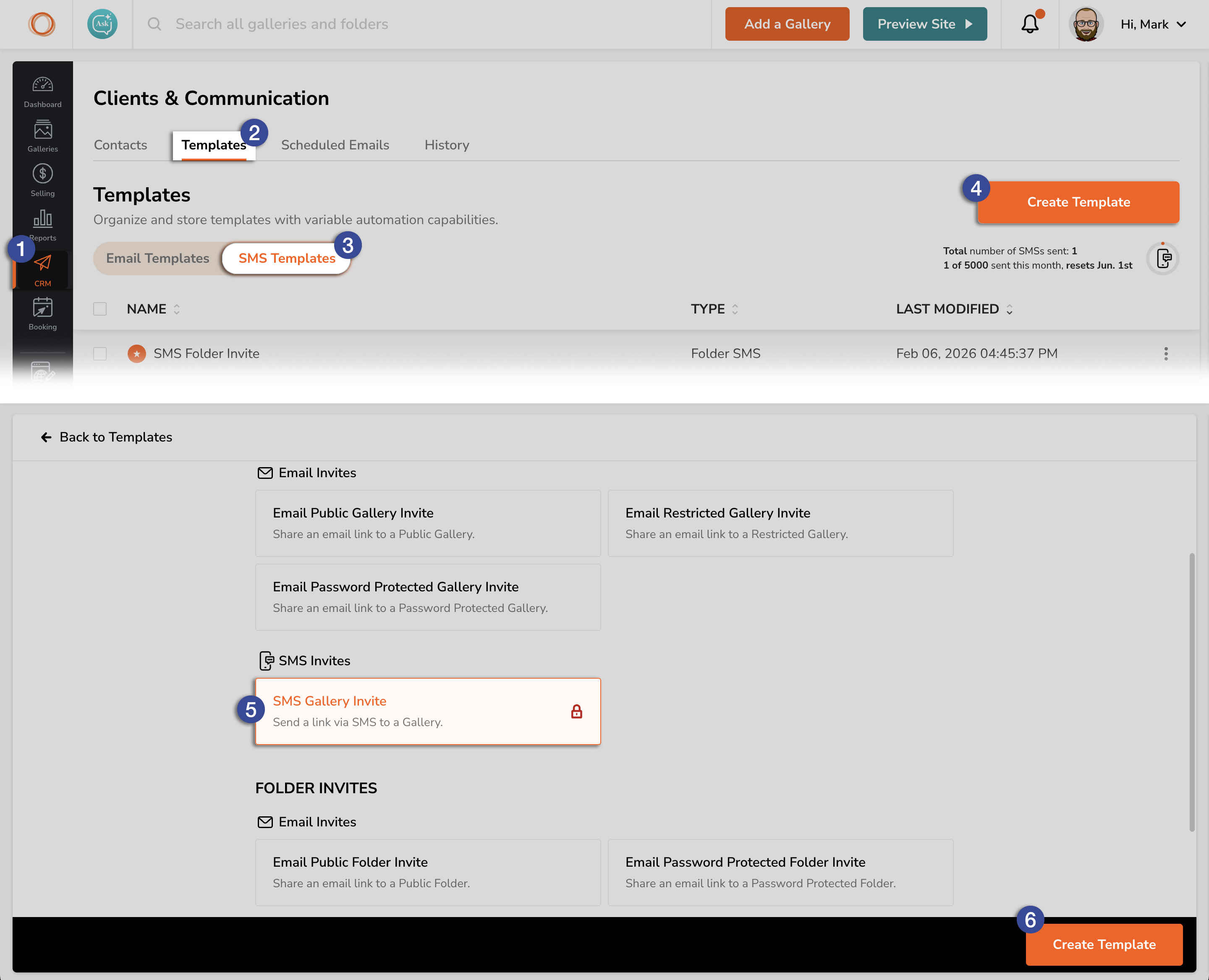Click the search magnifier icon

click(x=154, y=24)
